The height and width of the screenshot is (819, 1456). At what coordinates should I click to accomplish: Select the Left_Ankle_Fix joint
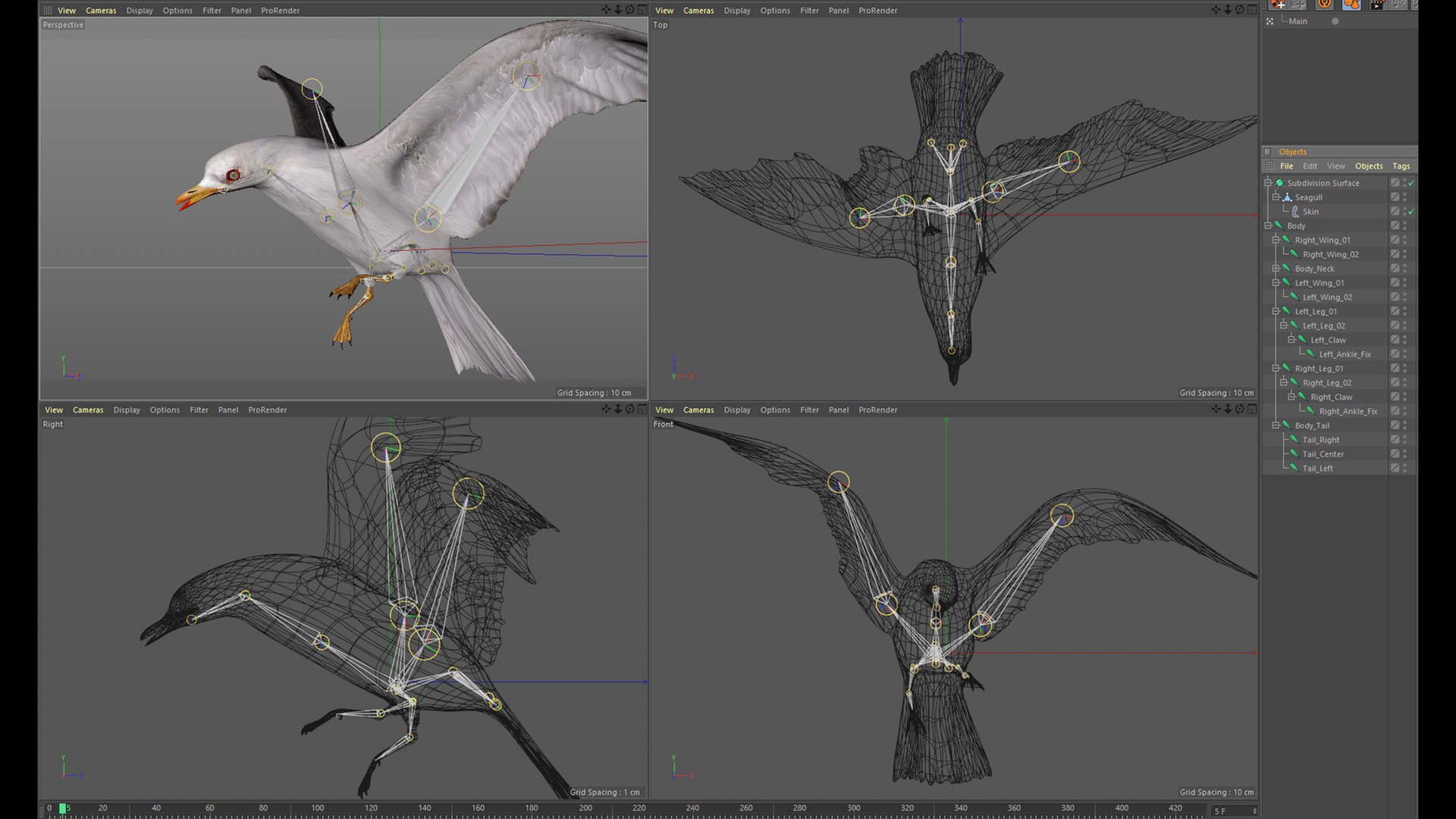pos(1345,354)
